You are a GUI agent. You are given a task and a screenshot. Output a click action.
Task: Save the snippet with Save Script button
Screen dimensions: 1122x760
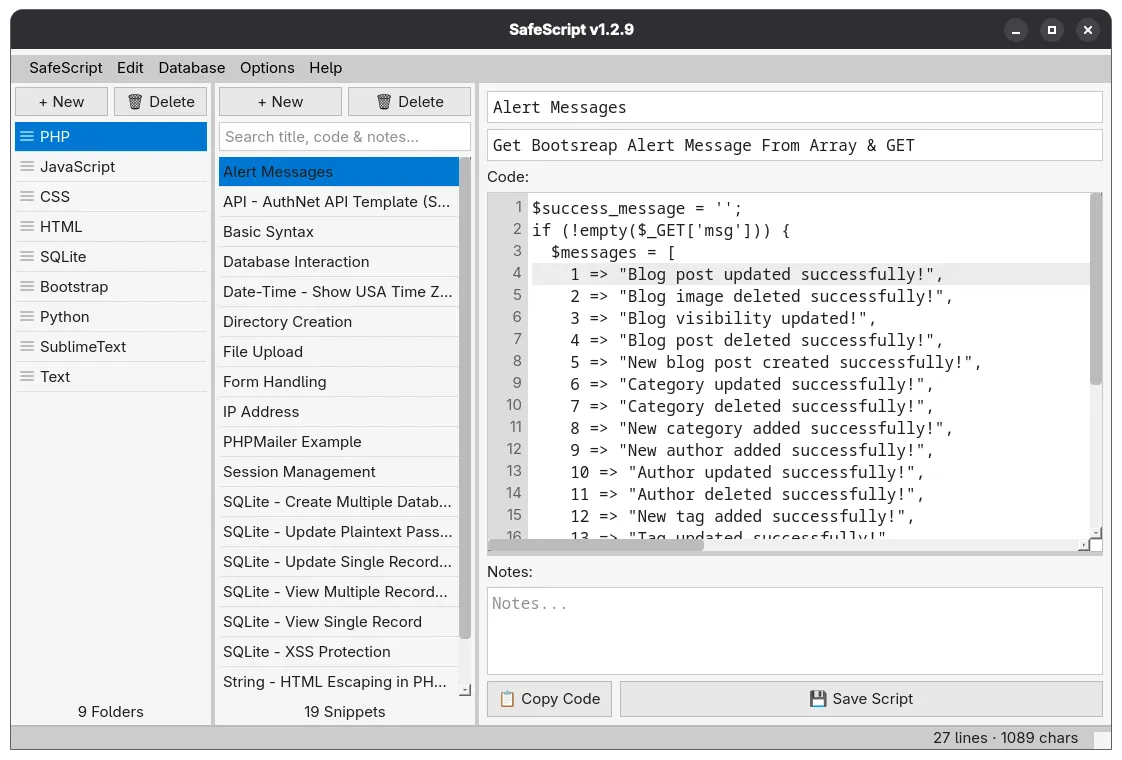click(x=861, y=698)
